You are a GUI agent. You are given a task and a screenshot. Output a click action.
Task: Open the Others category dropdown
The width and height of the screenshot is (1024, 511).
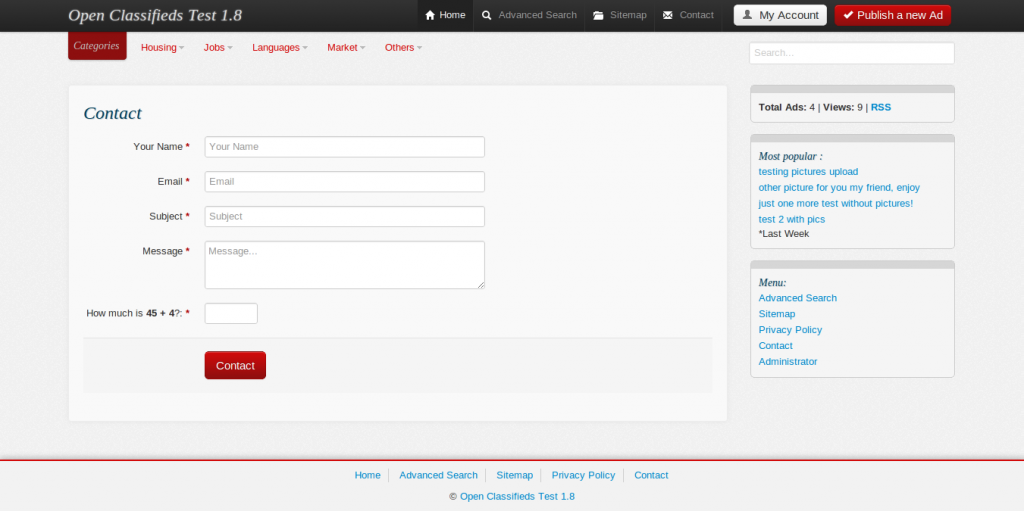(404, 47)
